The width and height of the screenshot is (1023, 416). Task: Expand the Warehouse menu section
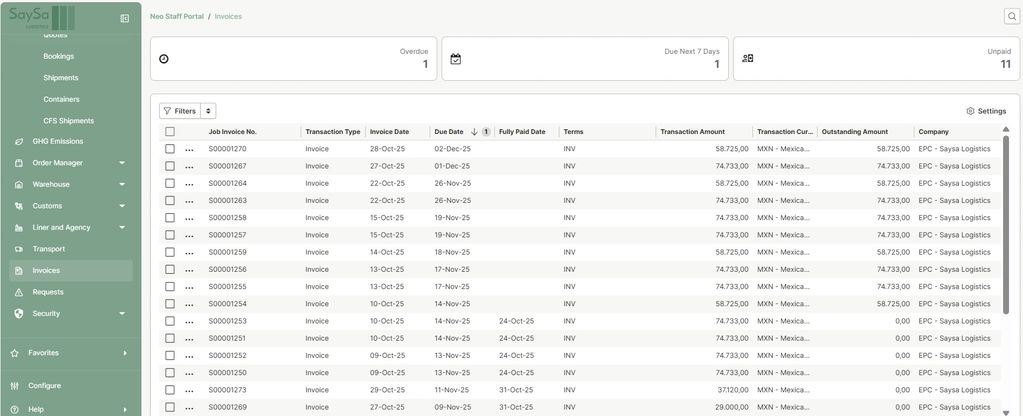coord(122,184)
